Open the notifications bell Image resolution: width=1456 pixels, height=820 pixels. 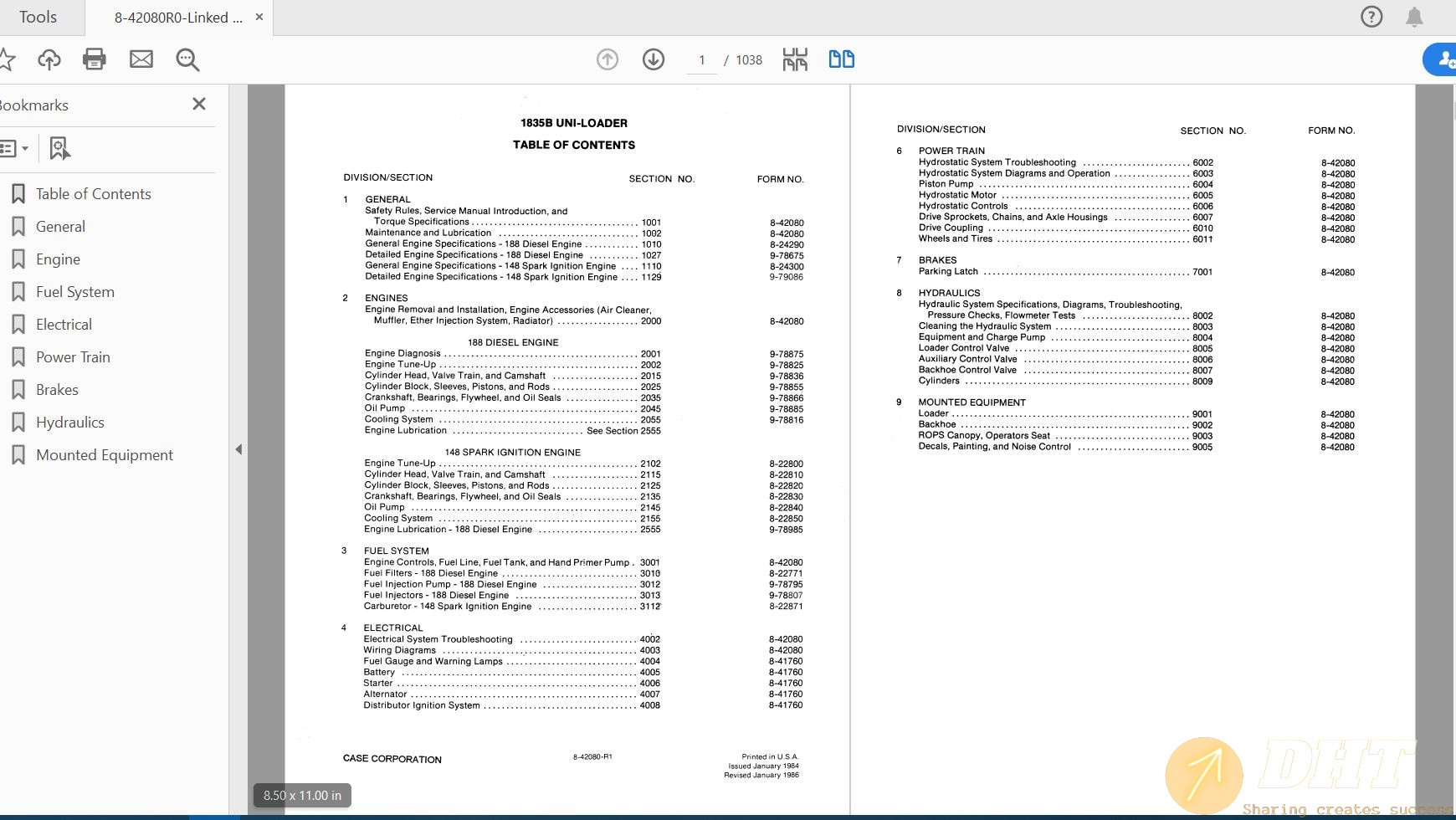point(1414,17)
